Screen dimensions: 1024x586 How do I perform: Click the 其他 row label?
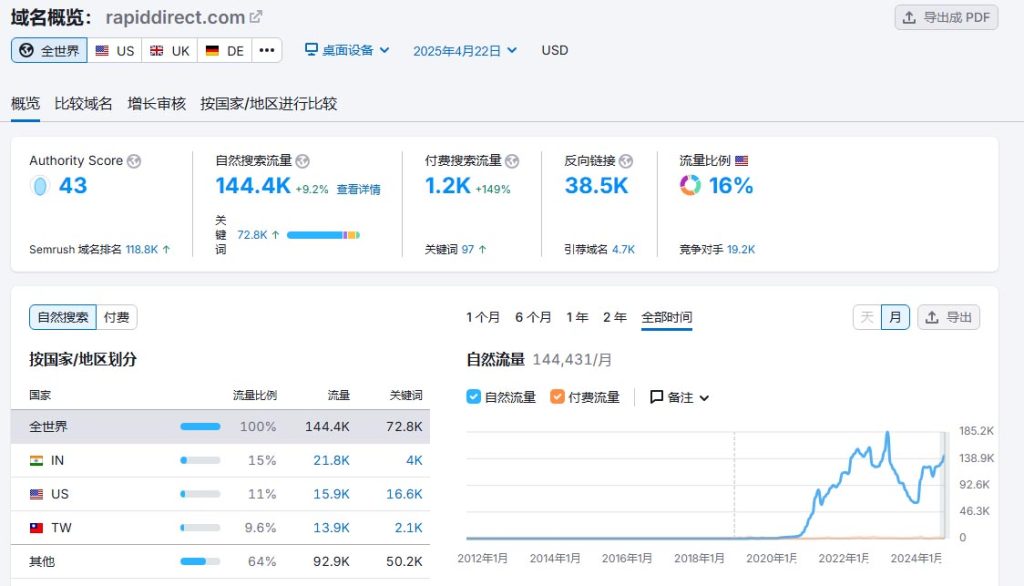42,561
